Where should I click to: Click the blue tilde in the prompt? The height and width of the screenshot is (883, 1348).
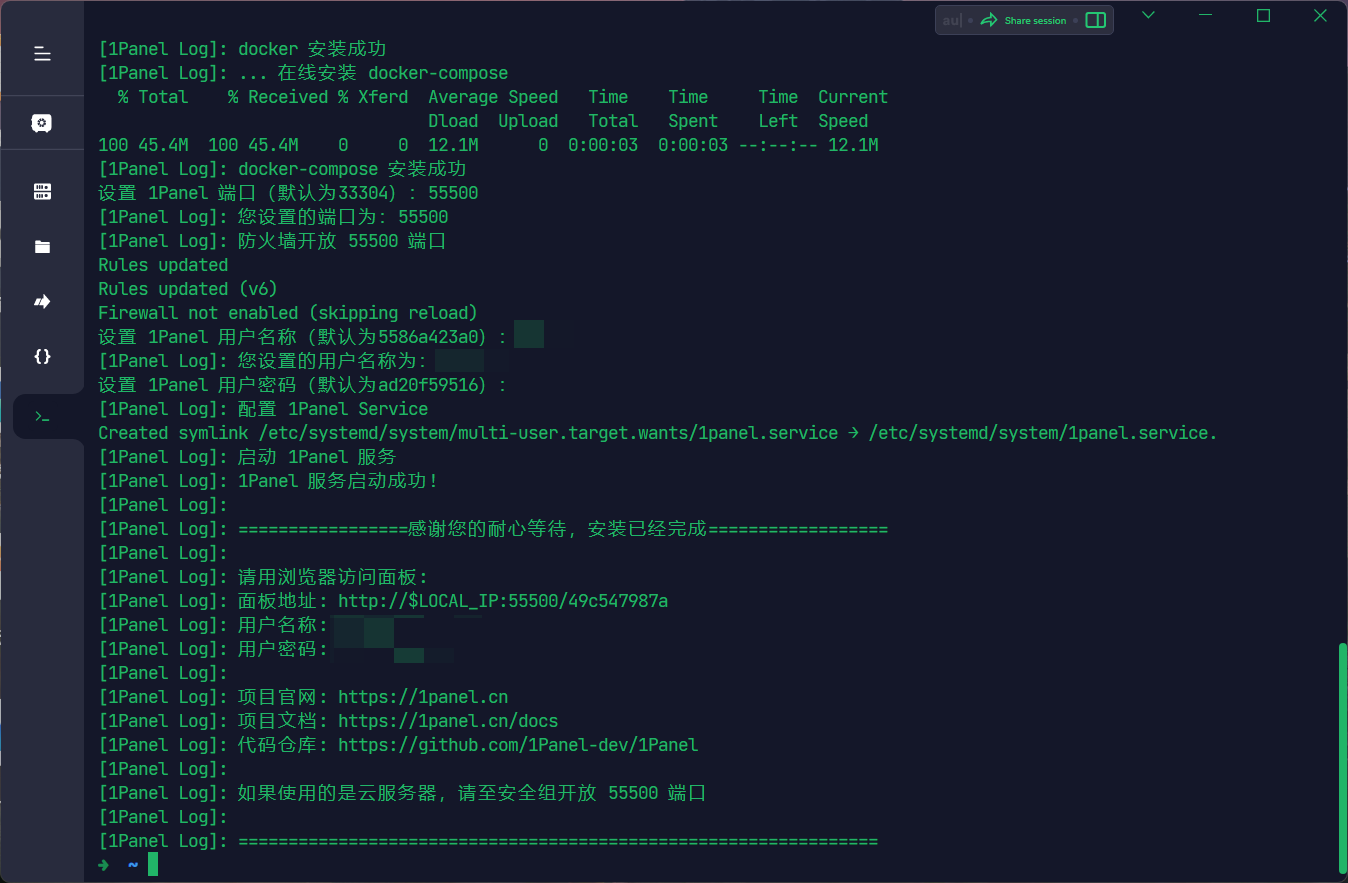pyautogui.click(x=133, y=865)
